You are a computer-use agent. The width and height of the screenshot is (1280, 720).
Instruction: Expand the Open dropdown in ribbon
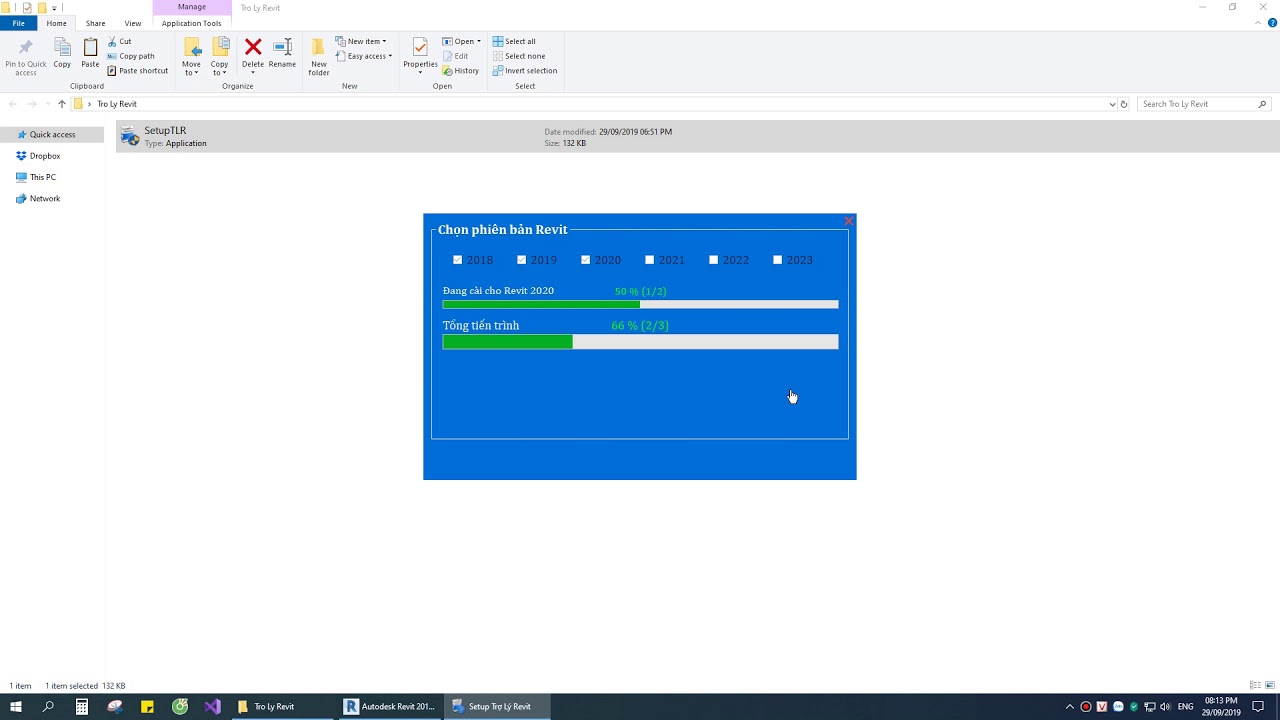pos(462,41)
